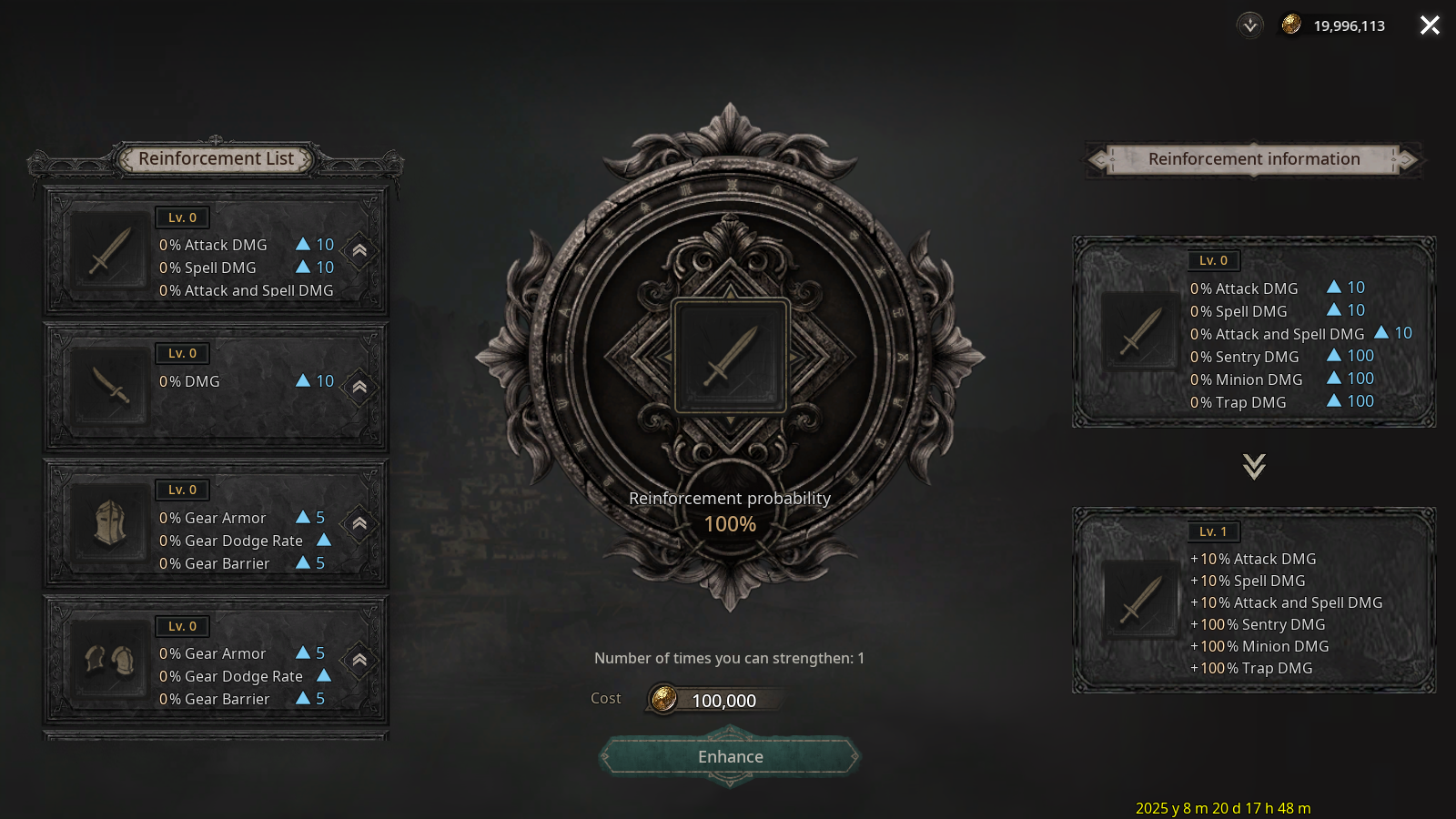Click the Lv. 0 sword icon in Reinforcement information
Viewport: 1456px width, 819px height.
coord(1141,330)
